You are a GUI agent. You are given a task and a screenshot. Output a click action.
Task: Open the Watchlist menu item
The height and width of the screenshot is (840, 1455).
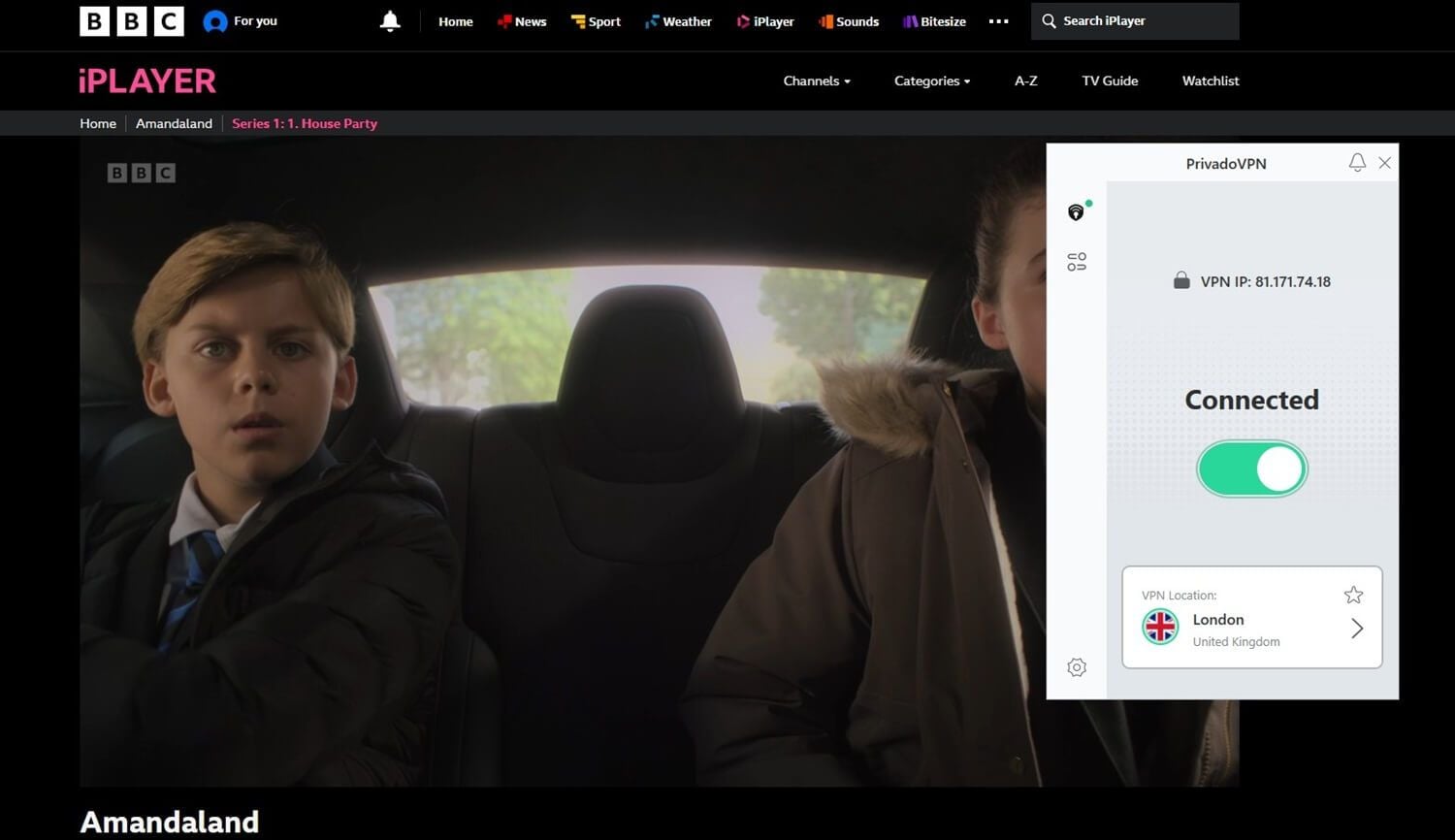point(1211,81)
